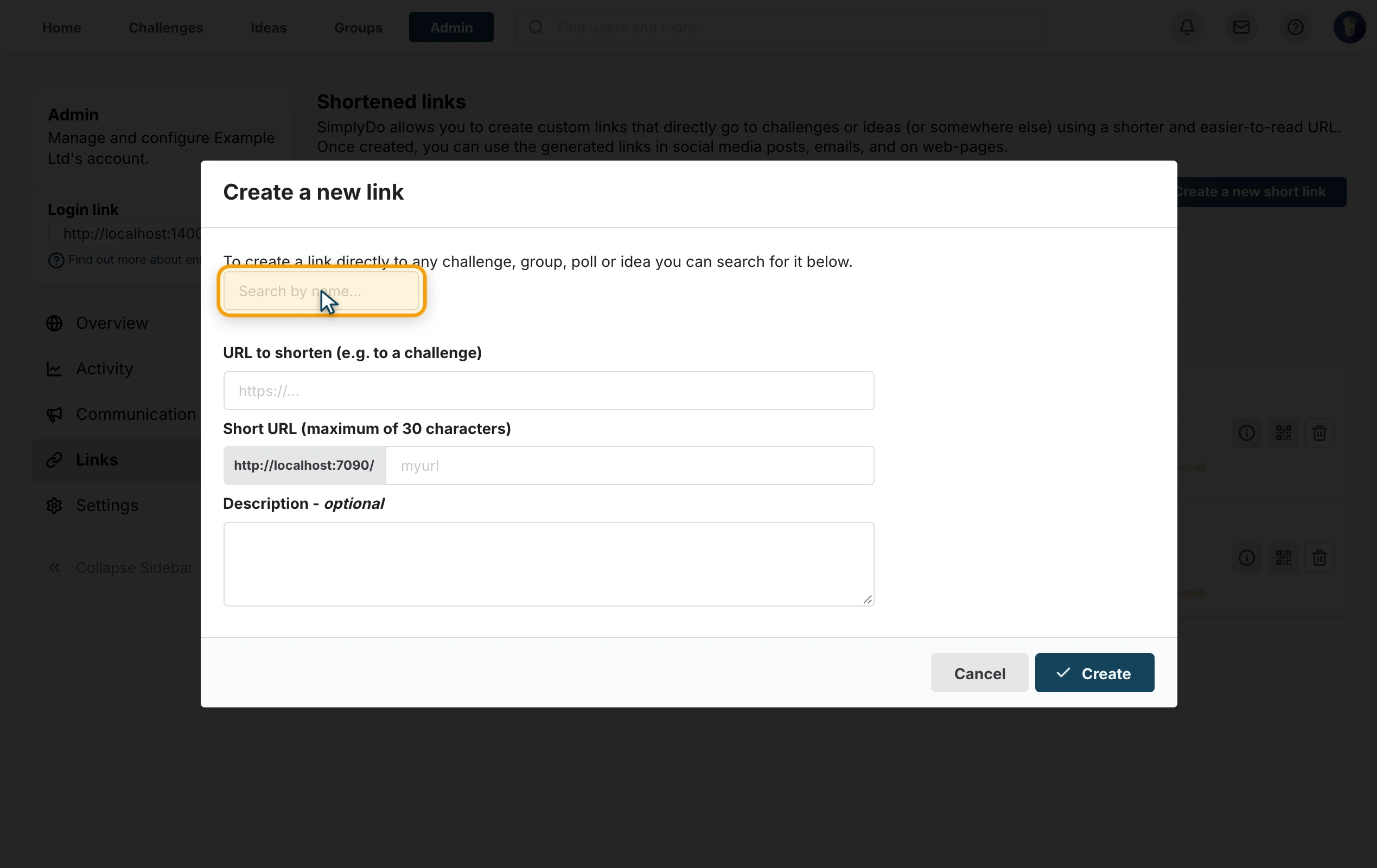
Task: Click the search magnifier icon in top bar
Action: (536, 27)
